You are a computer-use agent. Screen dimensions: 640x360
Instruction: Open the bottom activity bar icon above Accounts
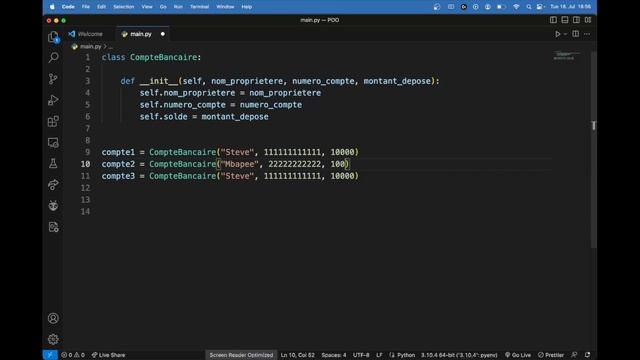[53, 227]
